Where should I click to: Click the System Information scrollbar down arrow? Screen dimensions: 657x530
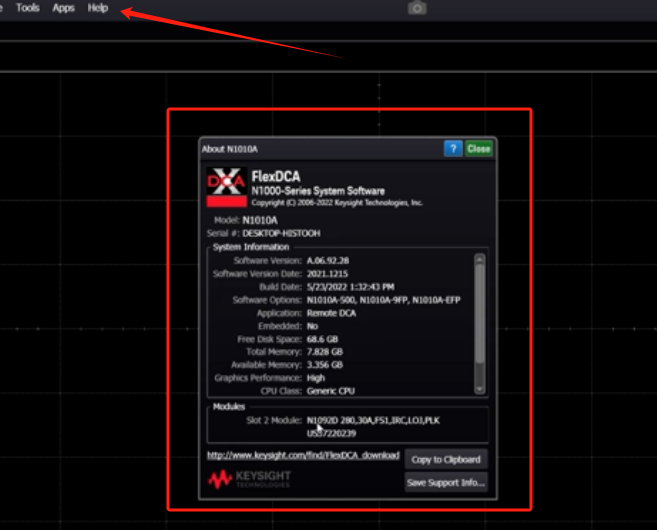(x=480, y=389)
